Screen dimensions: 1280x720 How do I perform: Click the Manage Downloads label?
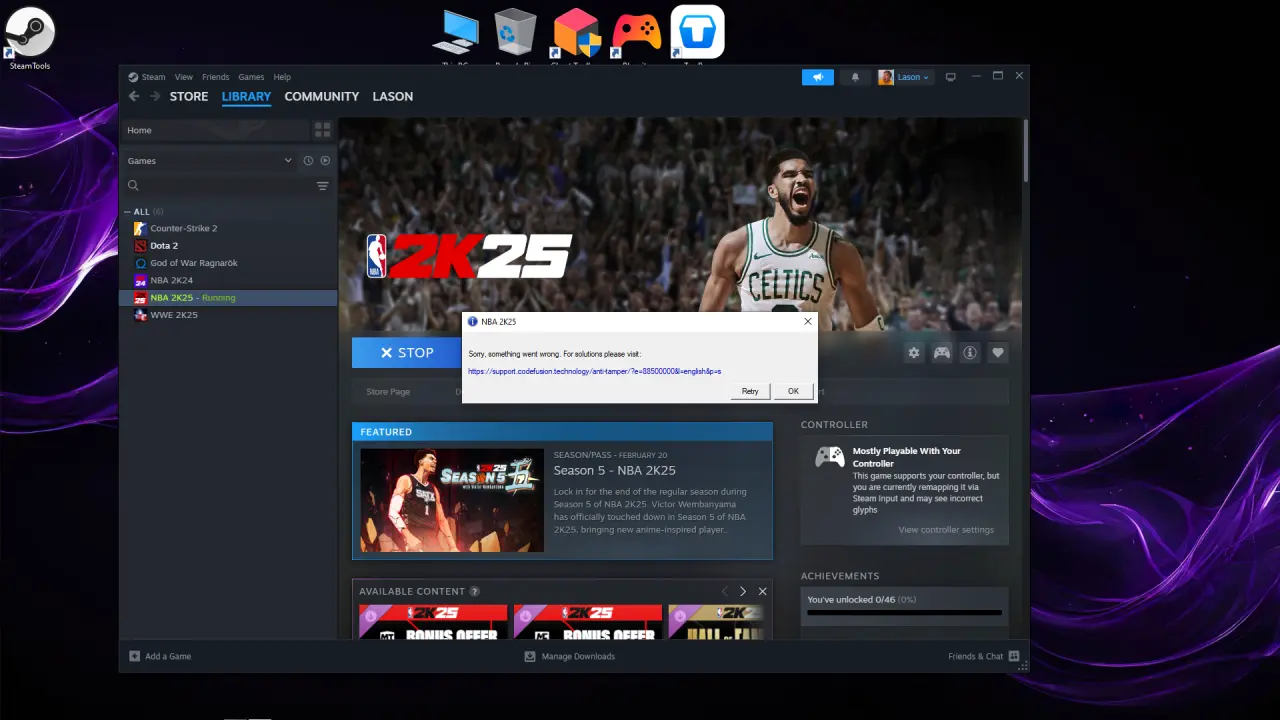pyautogui.click(x=578, y=656)
